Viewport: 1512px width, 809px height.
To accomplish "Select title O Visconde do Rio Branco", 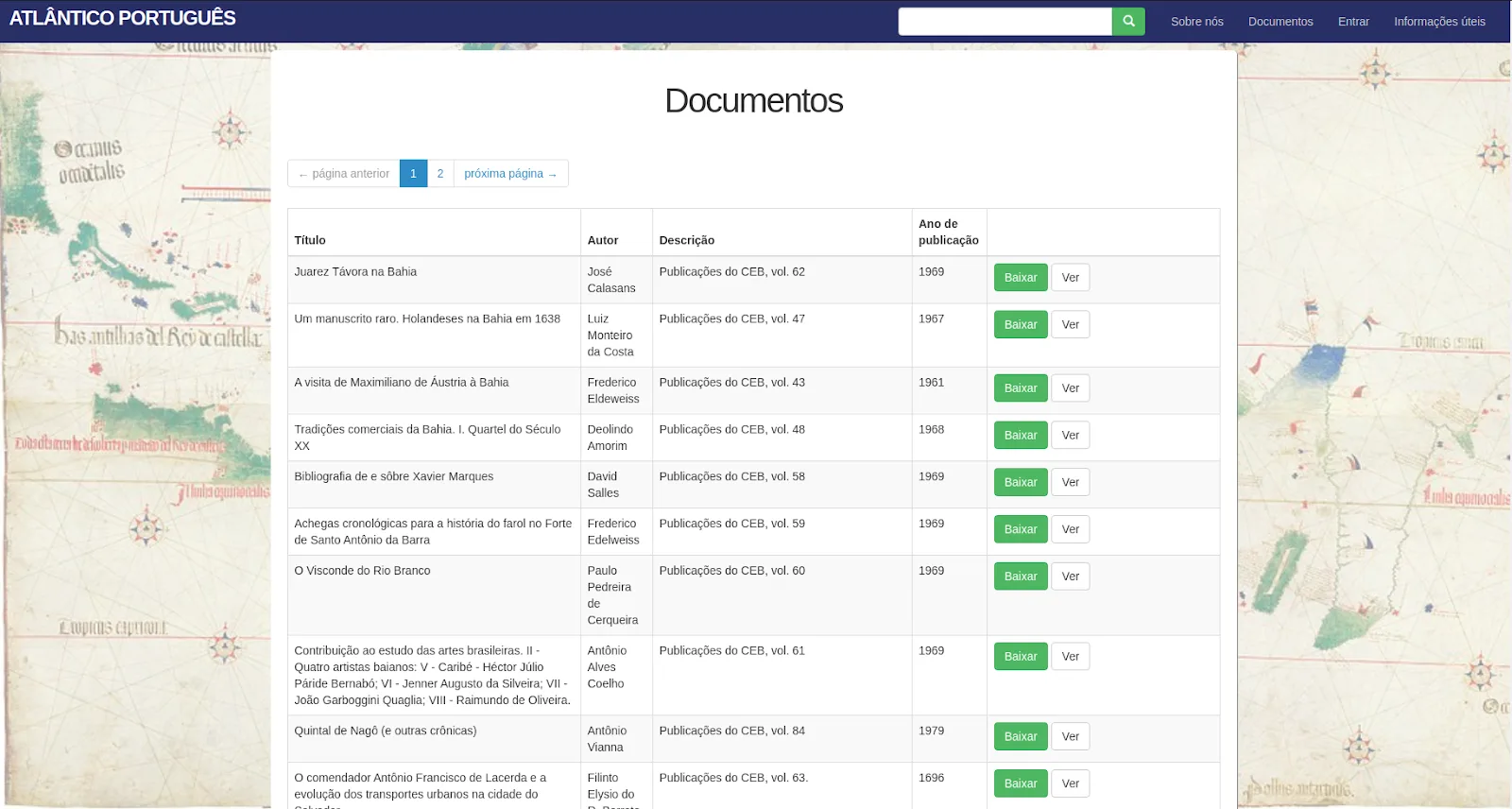I will pos(362,571).
